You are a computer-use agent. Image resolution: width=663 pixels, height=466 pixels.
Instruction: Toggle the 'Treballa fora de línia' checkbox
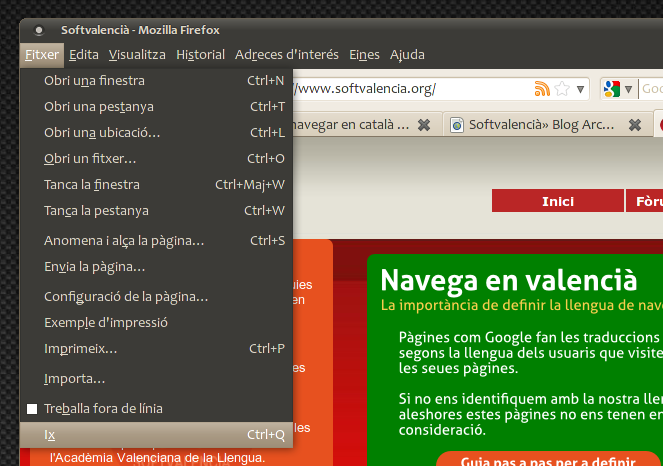(32, 409)
